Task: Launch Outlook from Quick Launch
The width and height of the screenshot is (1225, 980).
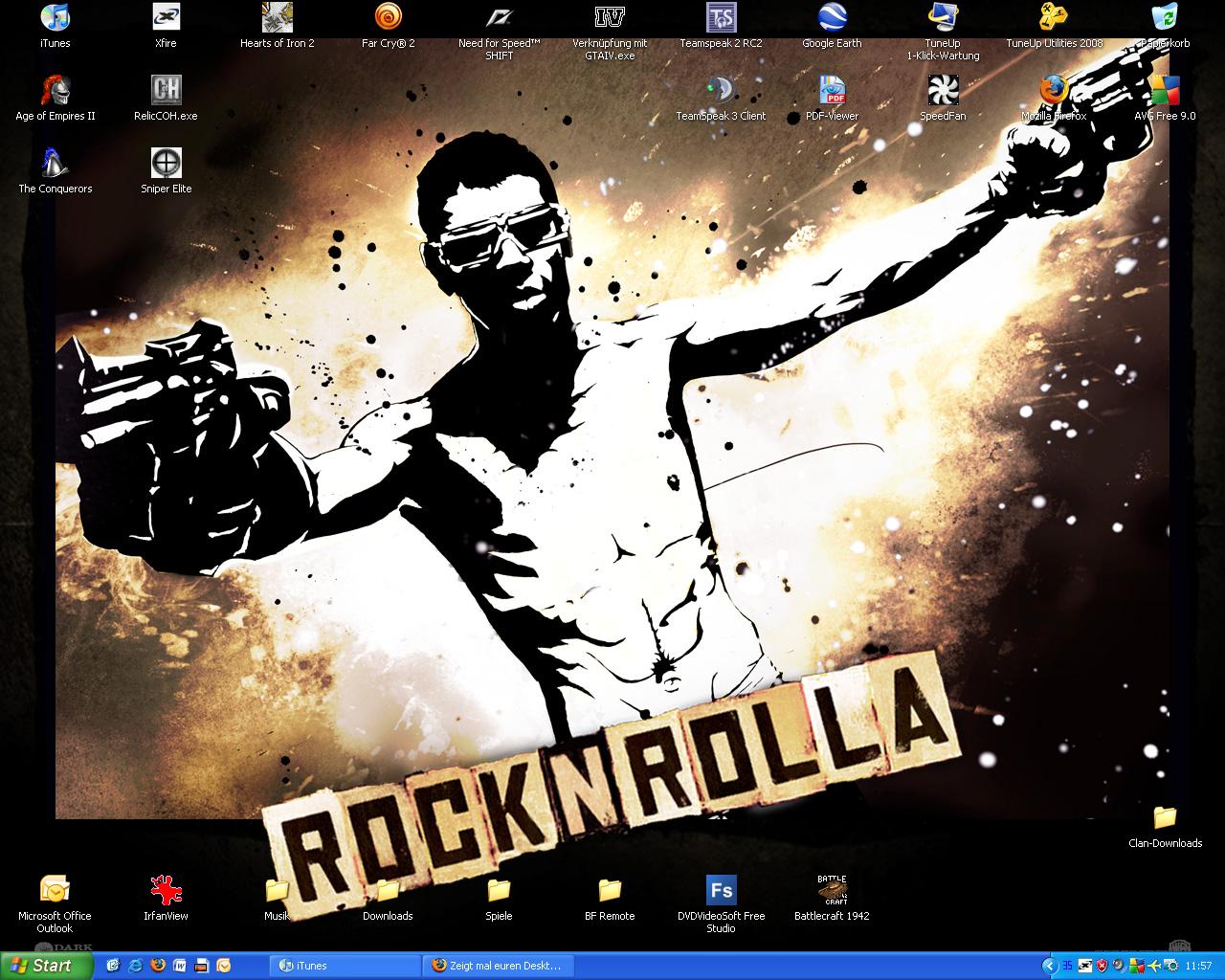Action: pos(223,966)
